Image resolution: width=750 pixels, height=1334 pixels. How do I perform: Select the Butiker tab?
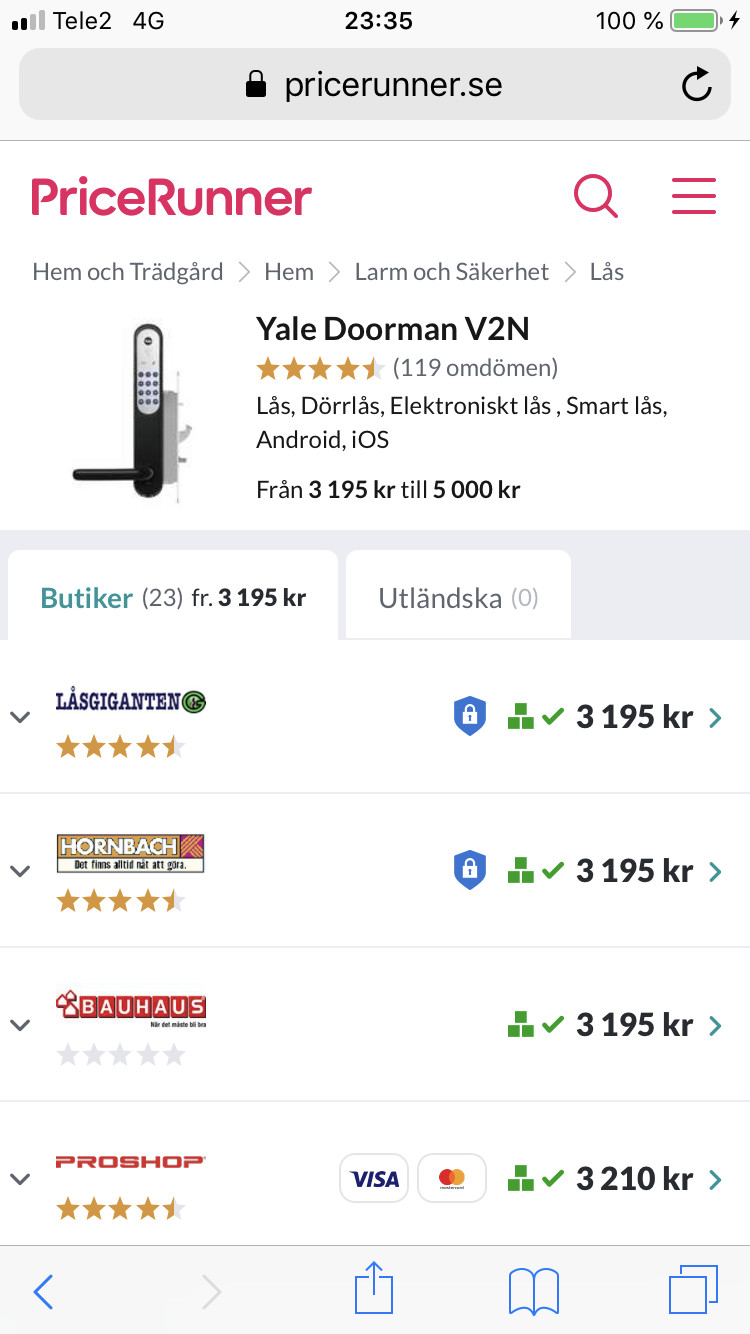click(x=173, y=598)
